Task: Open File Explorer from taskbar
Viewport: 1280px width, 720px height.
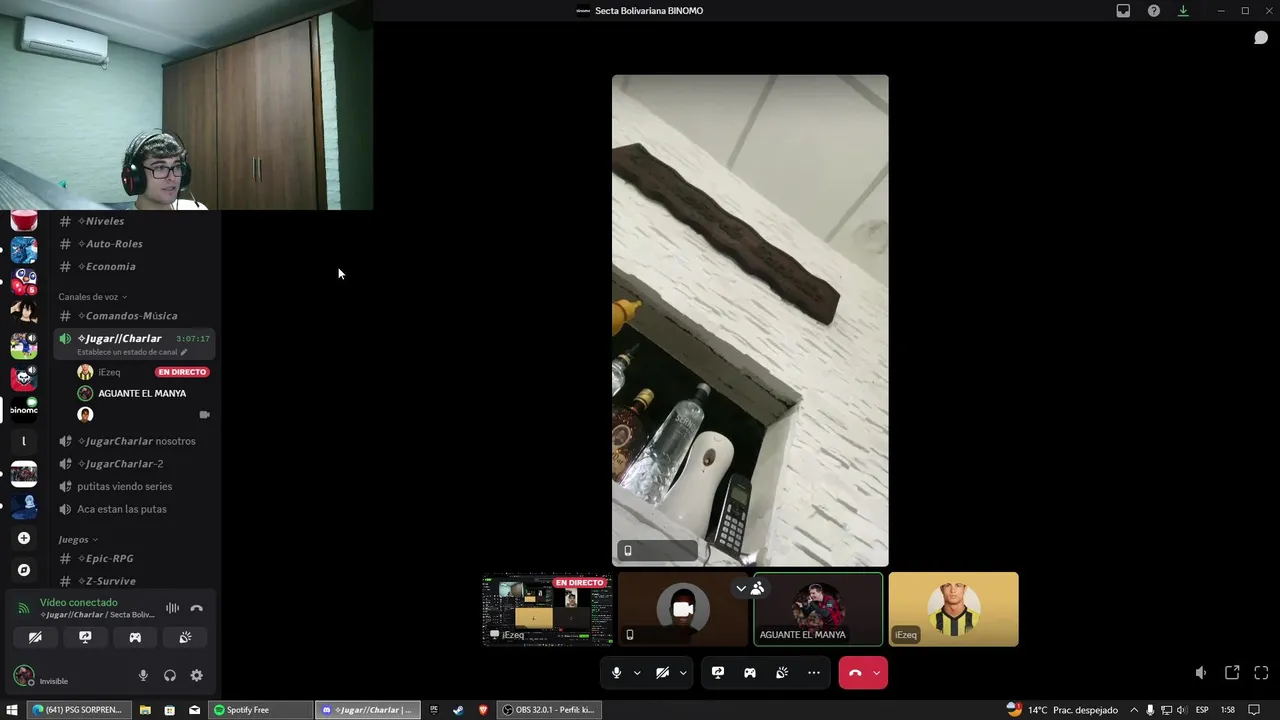Action: tap(145, 710)
